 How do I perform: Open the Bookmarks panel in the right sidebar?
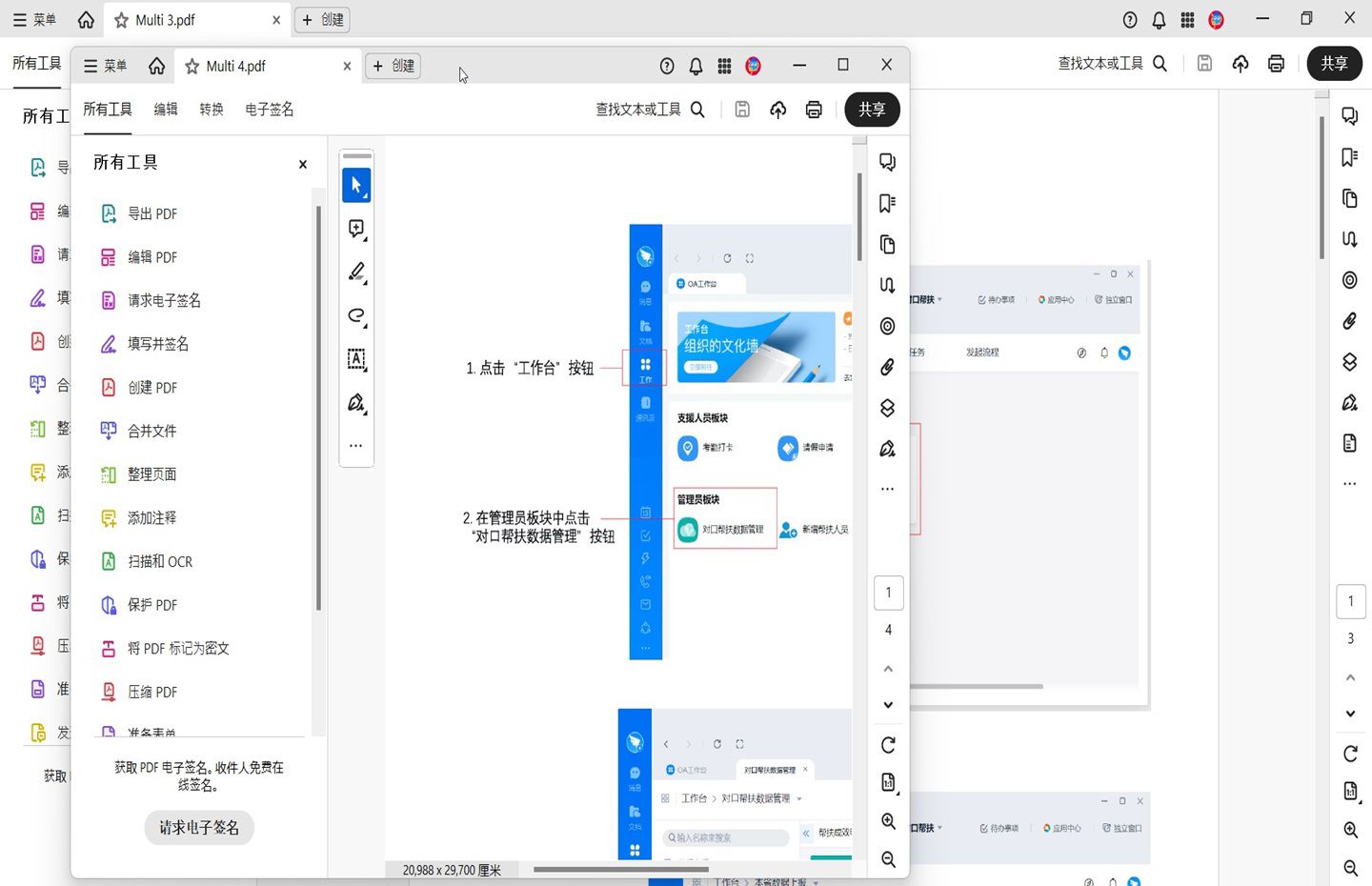pos(887,203)
